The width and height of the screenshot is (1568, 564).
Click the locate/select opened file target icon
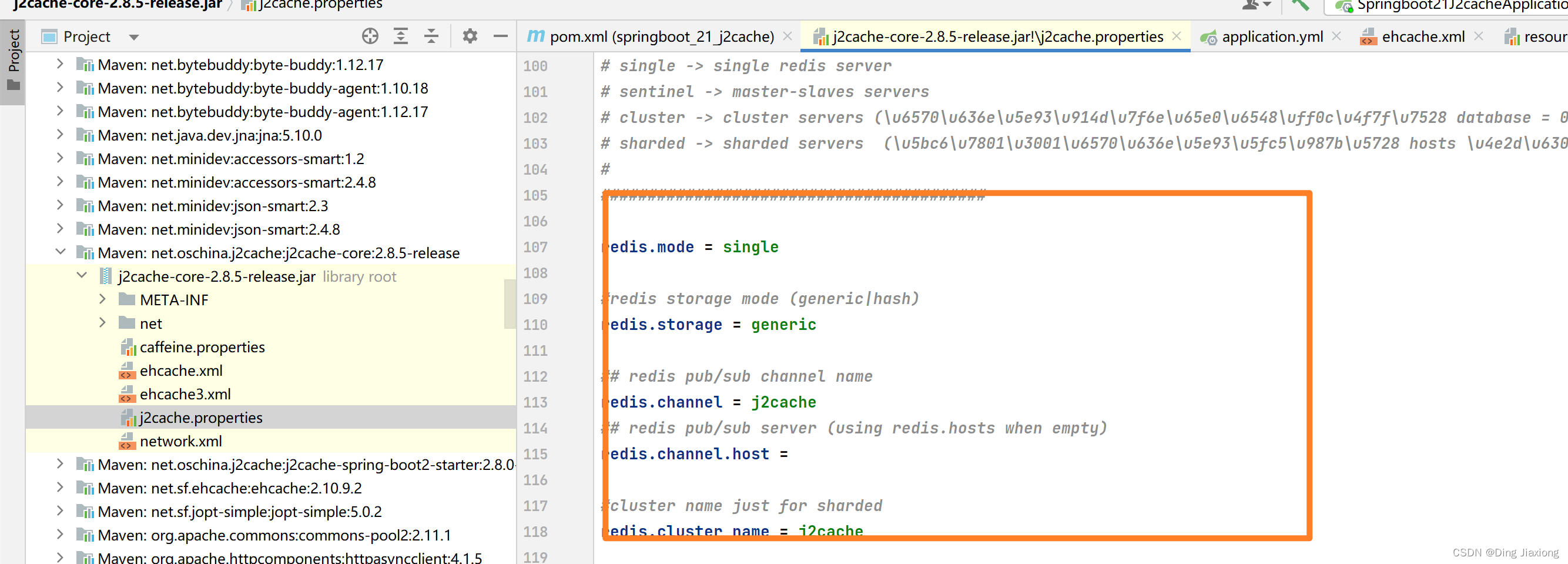tap(370, 36)
